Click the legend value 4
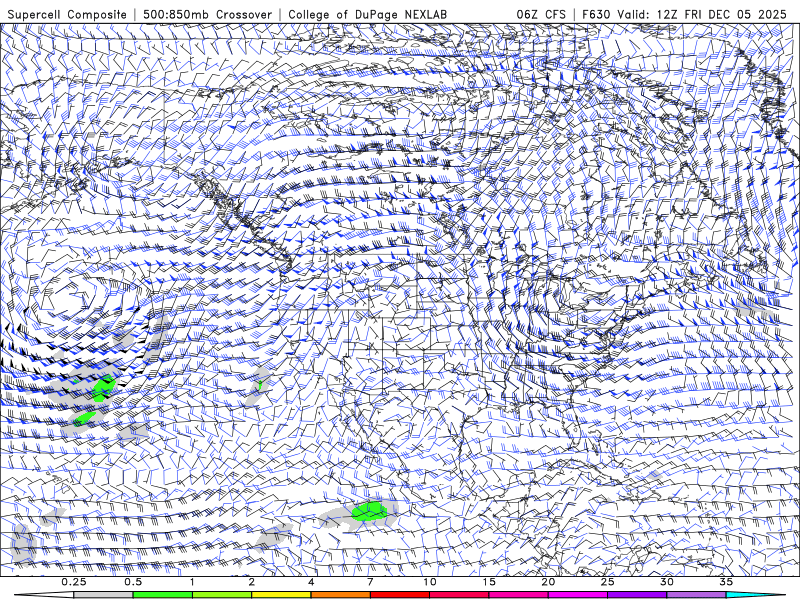The image size is (800, 600). [311, 582]
